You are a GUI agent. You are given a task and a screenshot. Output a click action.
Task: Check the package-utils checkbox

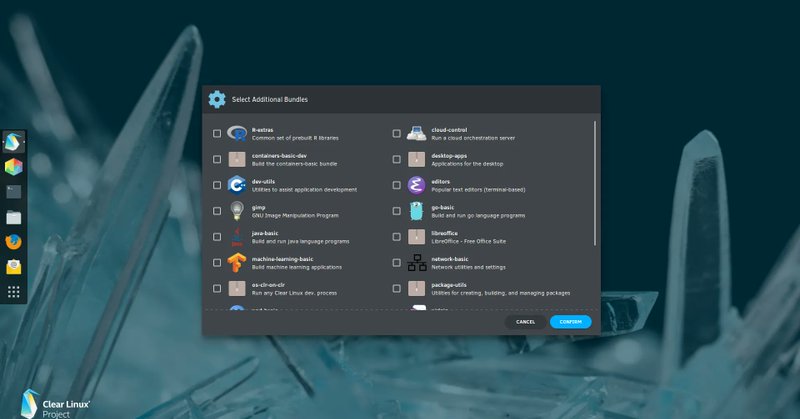click(396, 288)
